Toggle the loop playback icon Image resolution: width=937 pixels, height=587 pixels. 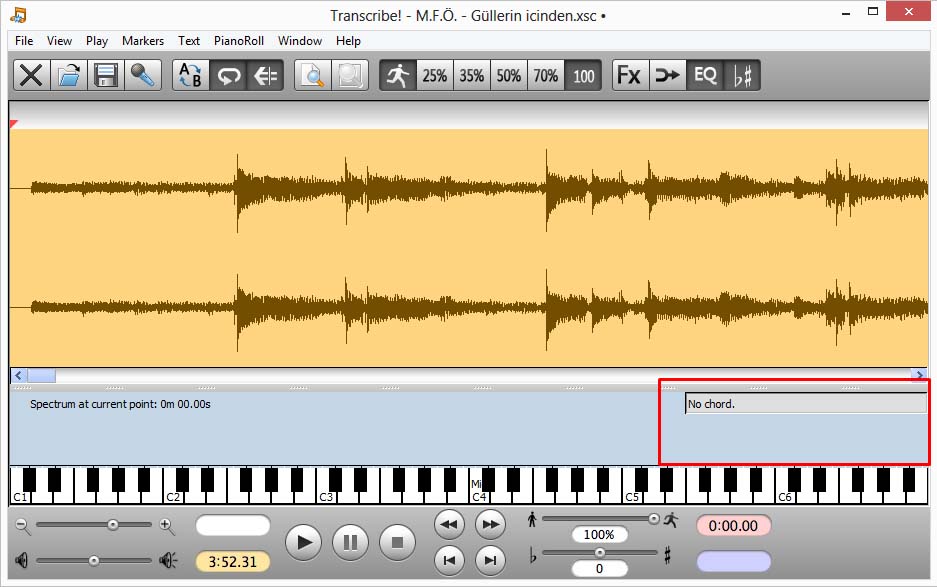pos(227,75)
